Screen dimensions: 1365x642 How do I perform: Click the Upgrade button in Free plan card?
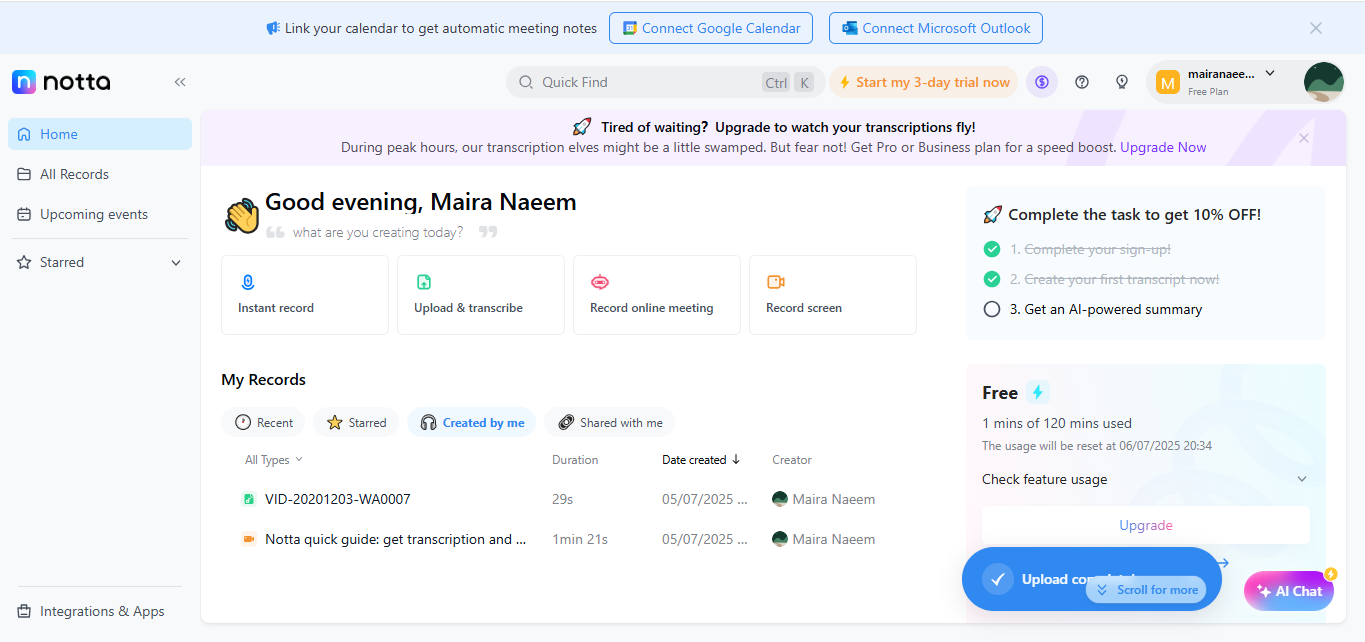pyautogui.click(x=1145, y=525)
